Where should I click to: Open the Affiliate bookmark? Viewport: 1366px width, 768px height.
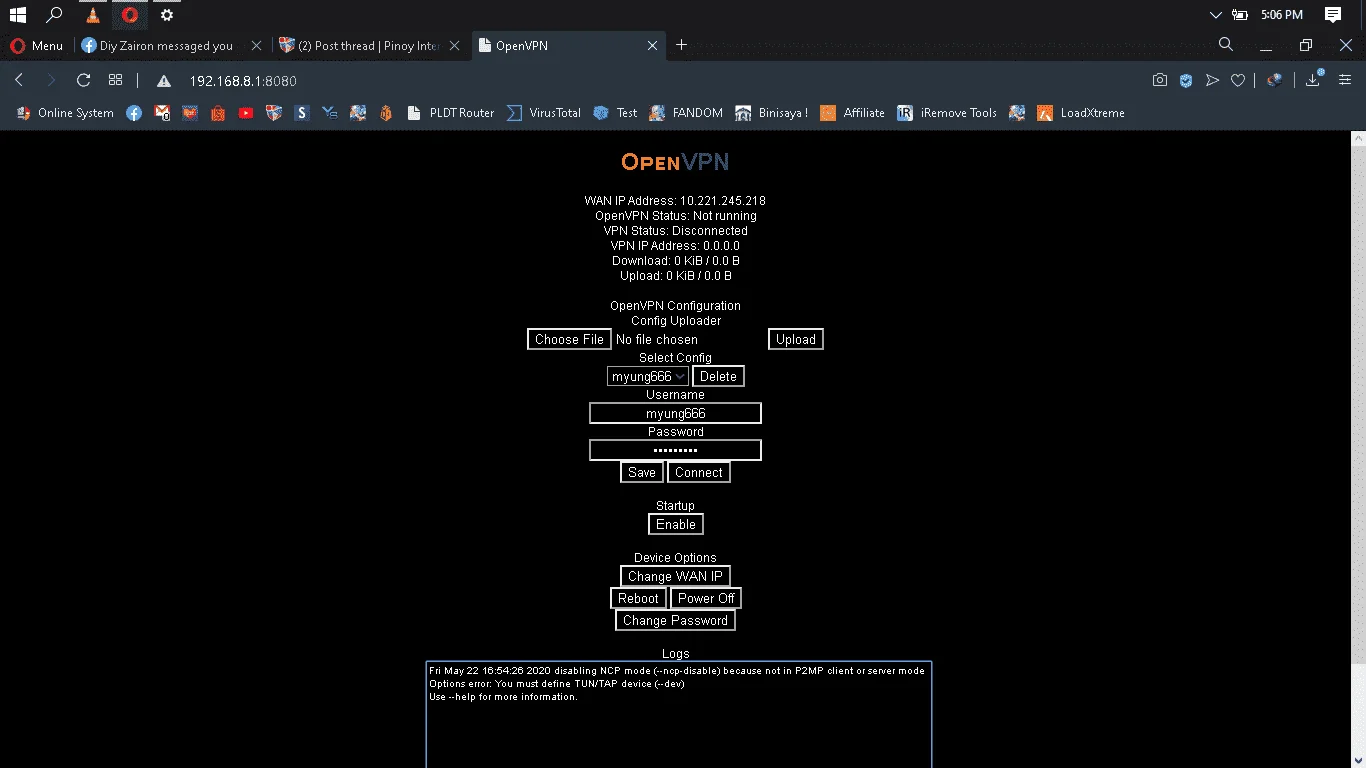(852, 113)
